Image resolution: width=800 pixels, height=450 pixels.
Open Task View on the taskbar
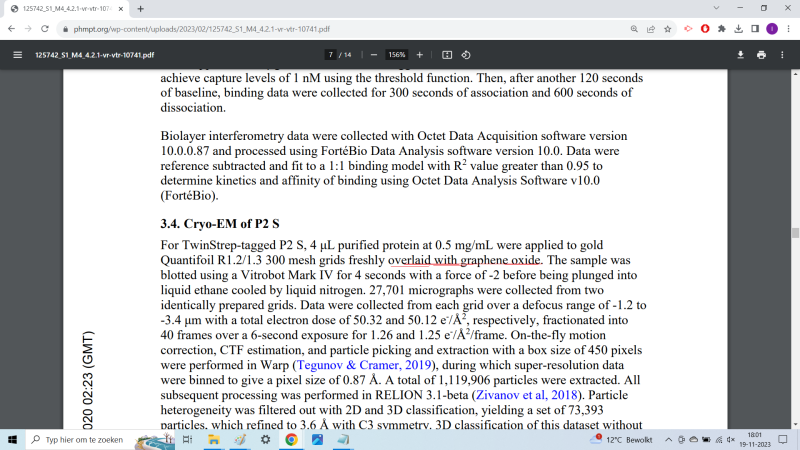click(187, 439)
